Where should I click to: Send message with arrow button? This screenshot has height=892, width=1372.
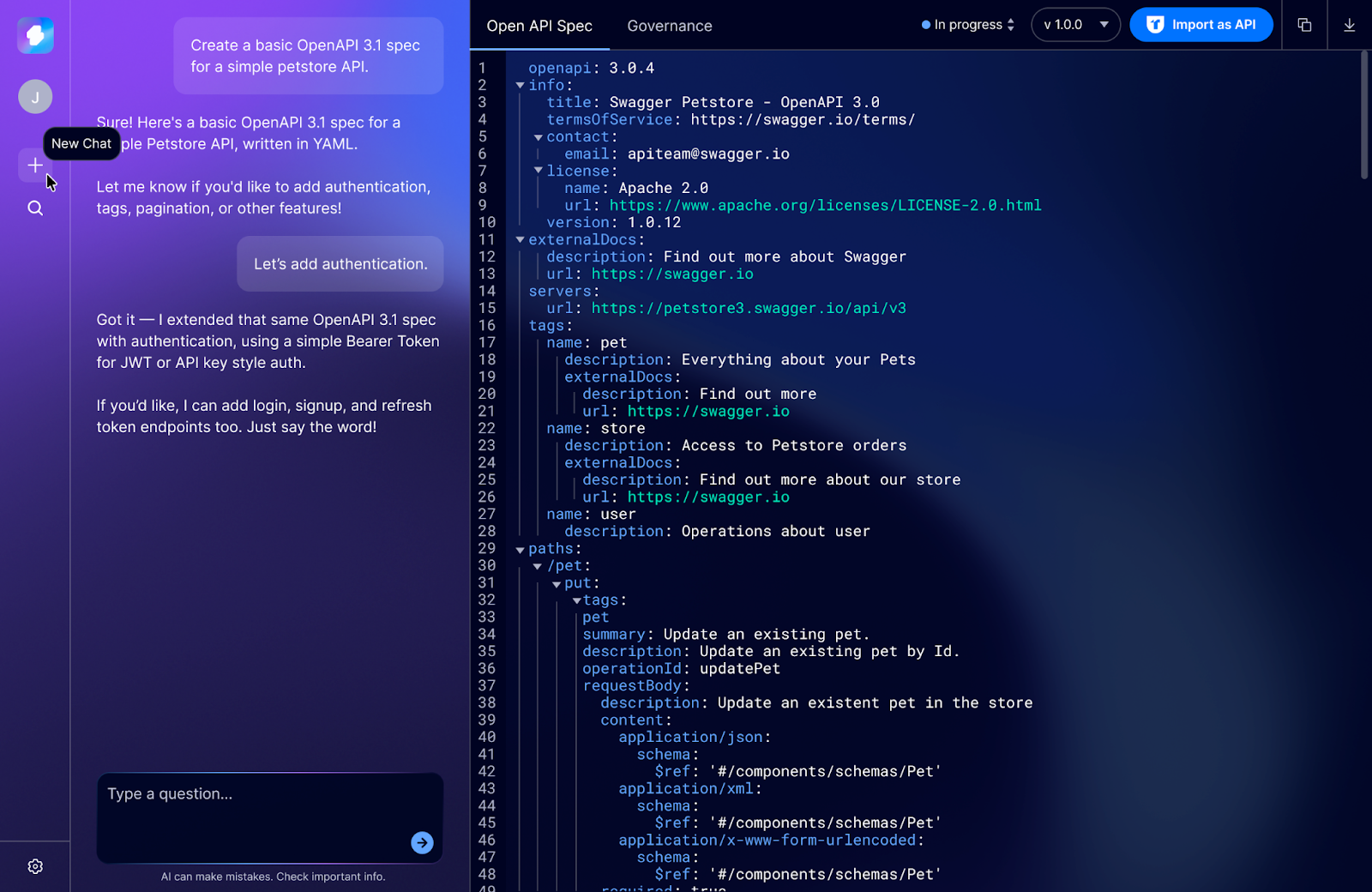(422, 842)
